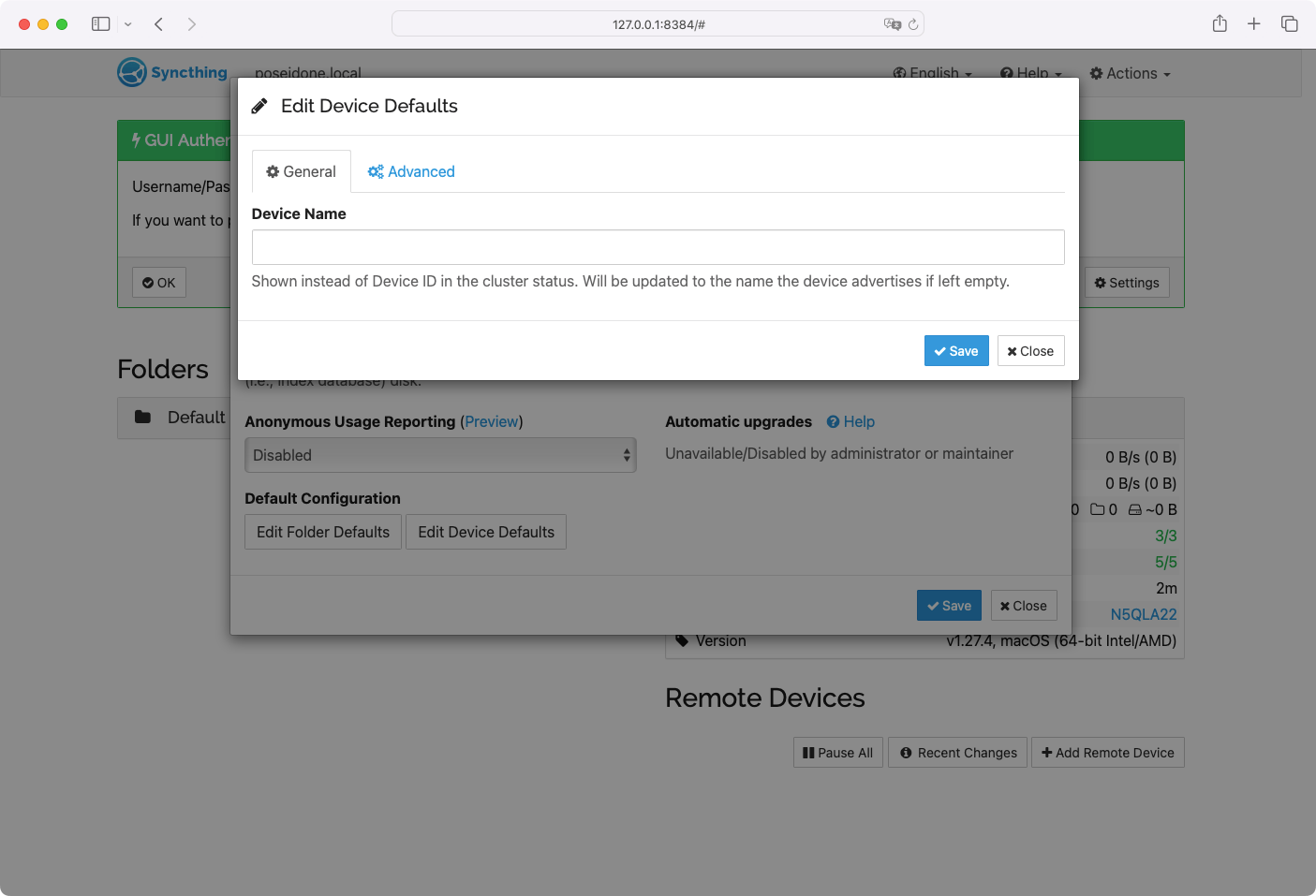This screenshot has width=1316, height=896.
Task: Switch to the Advanced tab
Action: [x=411, y=171]
